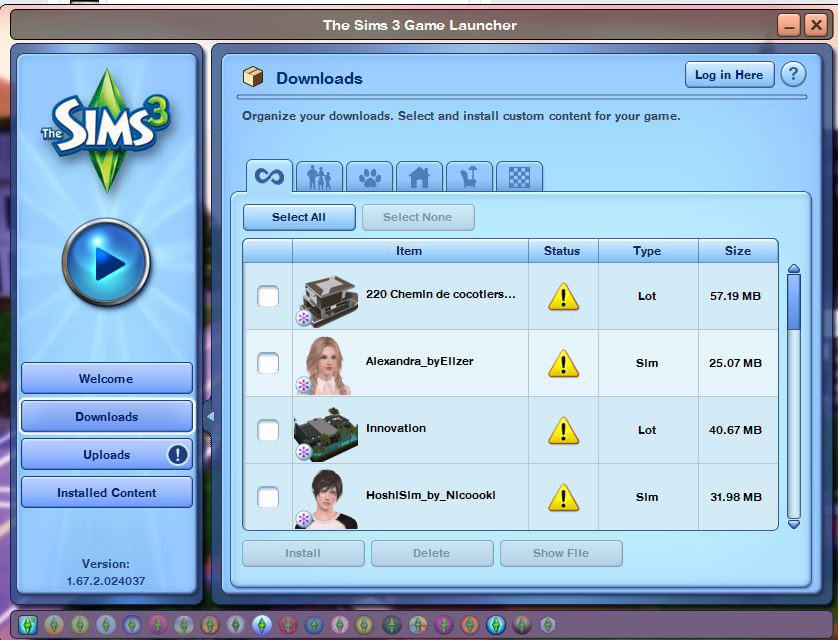838x640 pixels.
Task: Click the Downloads box icon in the header
Action: click(253, 77)
